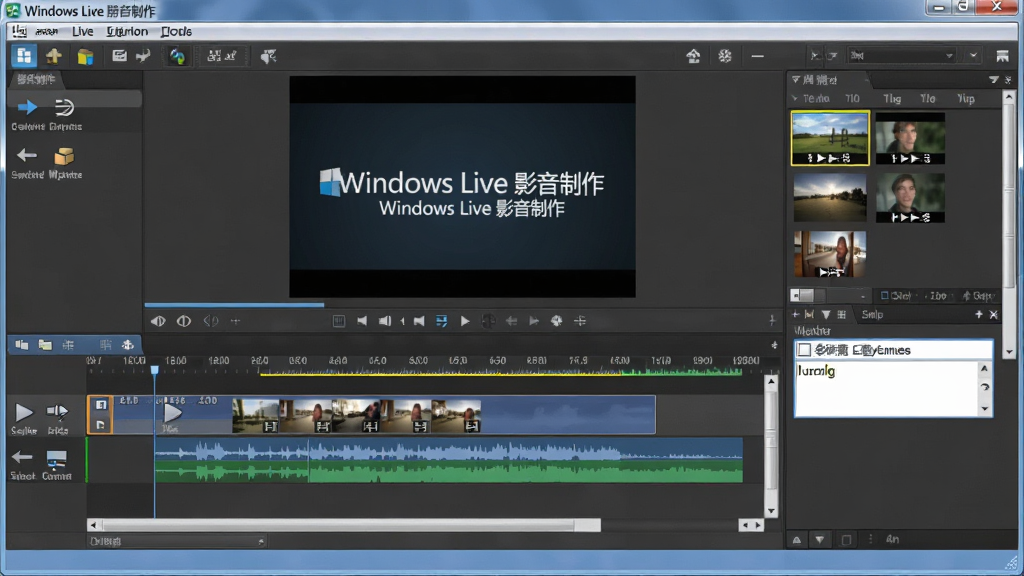Click the blue right arrow in the left panel
This screenshot has height=576, width=1024.
coord(27,106)
